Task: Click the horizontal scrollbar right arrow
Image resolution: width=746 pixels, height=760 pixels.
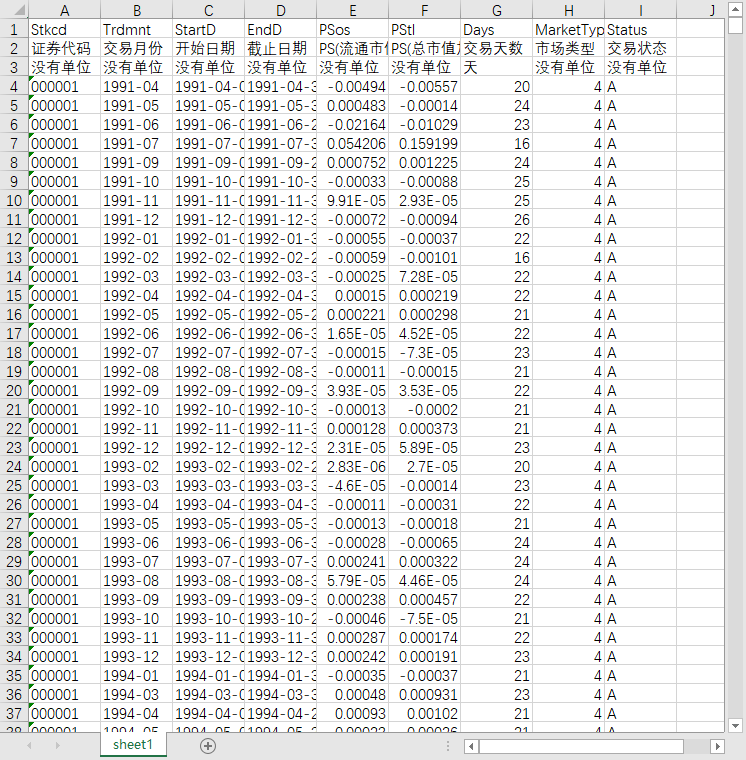Action: [x=717, y=746]
